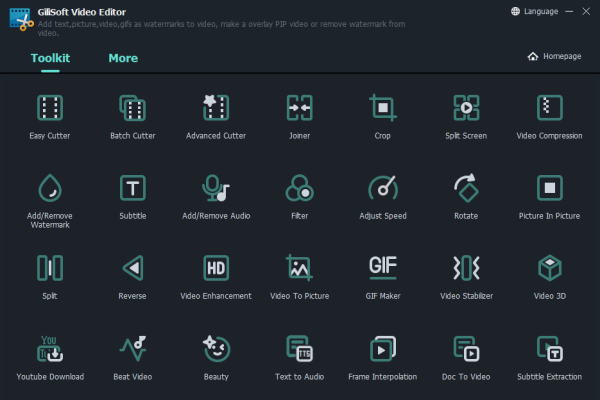Select the Advanced Cutter icon

pyautogui.click(x=217, y=107)
